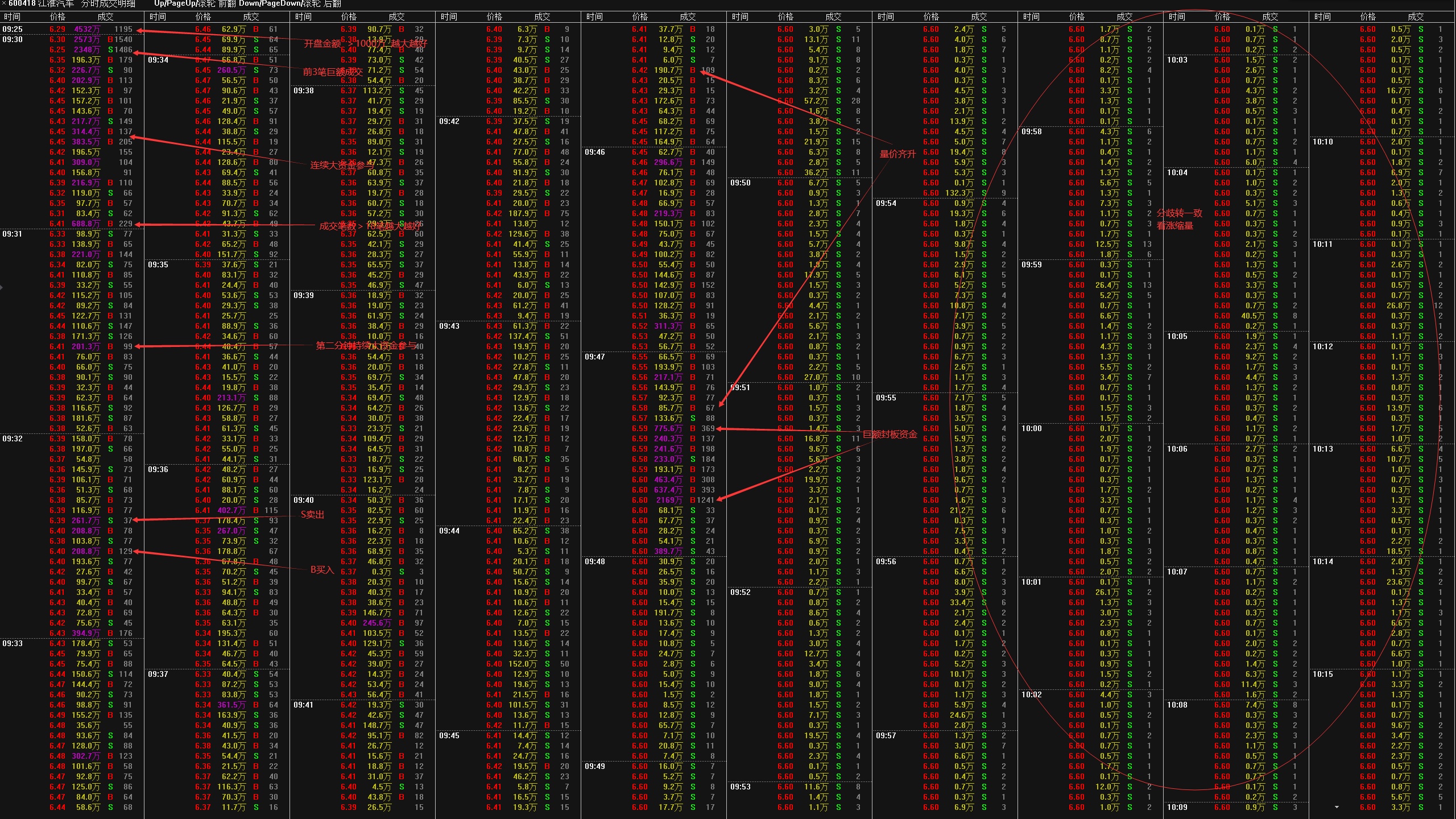Select the 775.6万 buy trade row

click(x=654, y=428)
